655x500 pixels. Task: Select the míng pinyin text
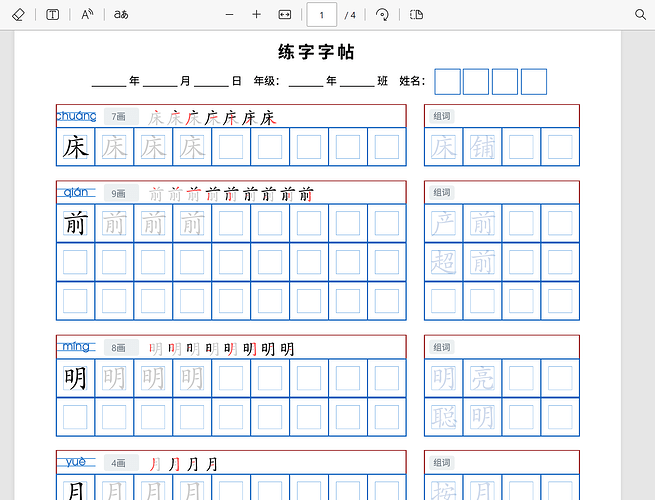click(x=76, y=346)
